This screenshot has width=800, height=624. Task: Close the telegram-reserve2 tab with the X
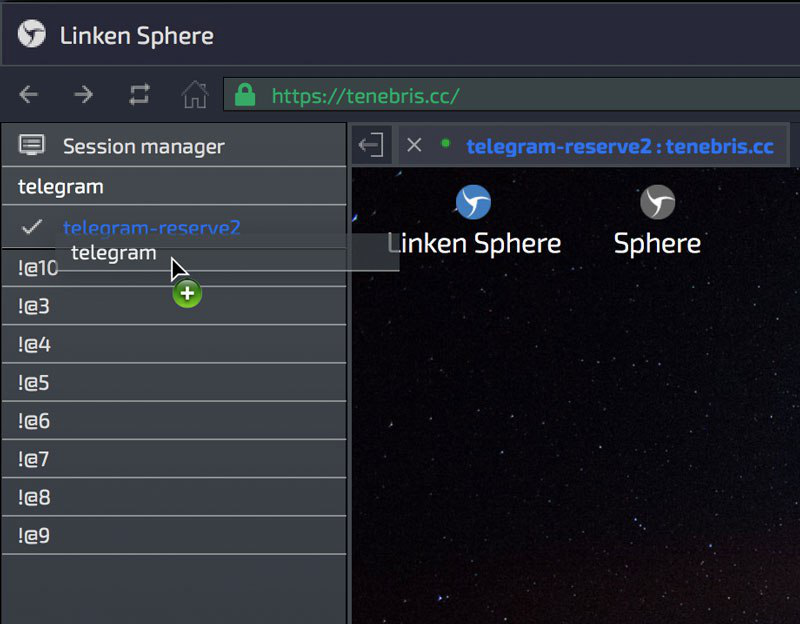click(x=414, y=145)
